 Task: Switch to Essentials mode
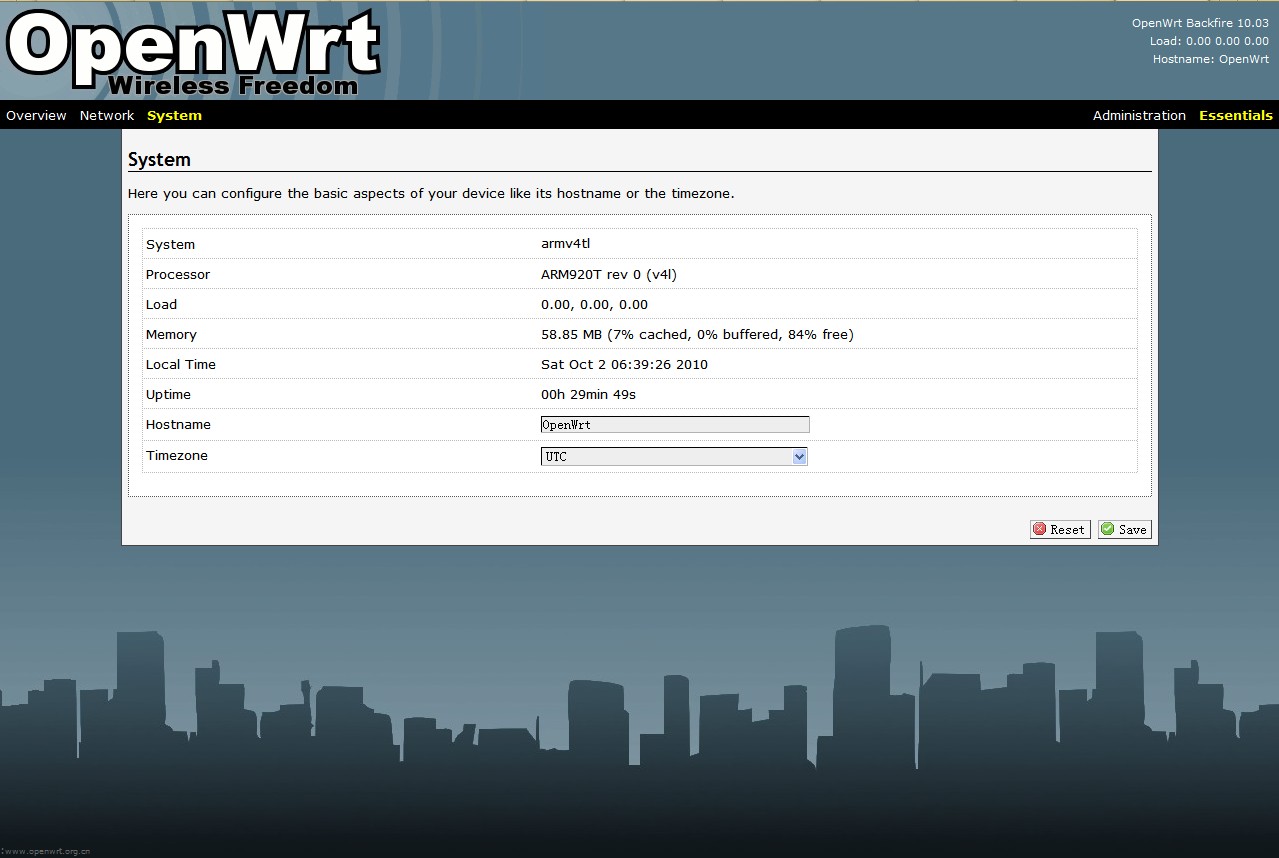pyautogui.click(x=1235, y=115)
